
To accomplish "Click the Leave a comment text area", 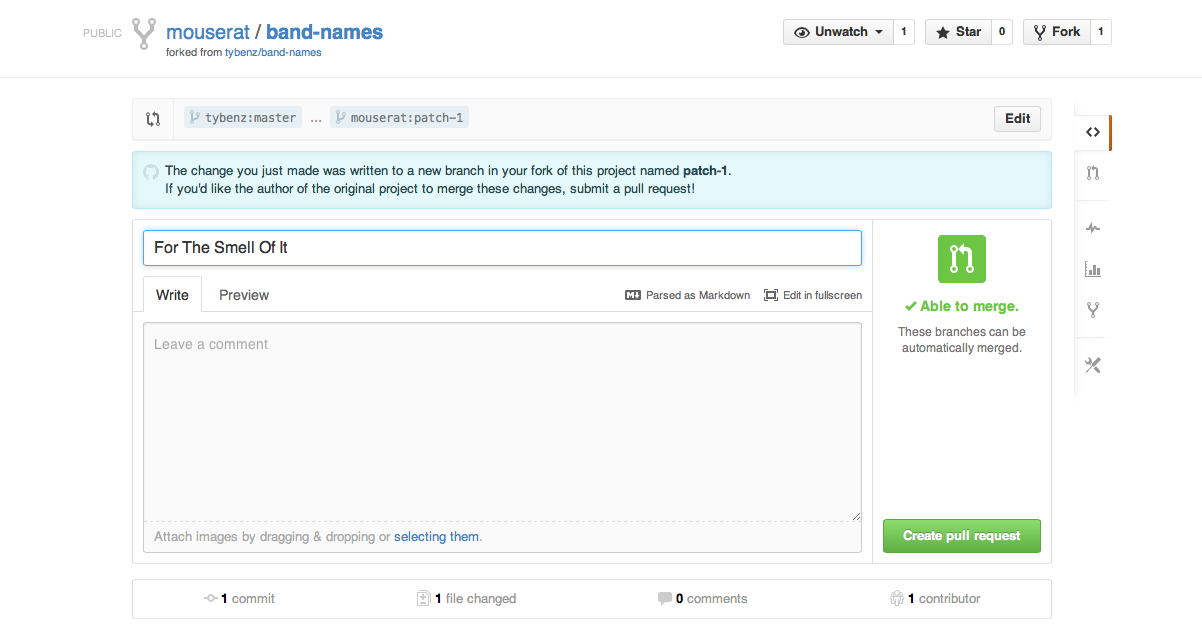I will click(502, 421).
